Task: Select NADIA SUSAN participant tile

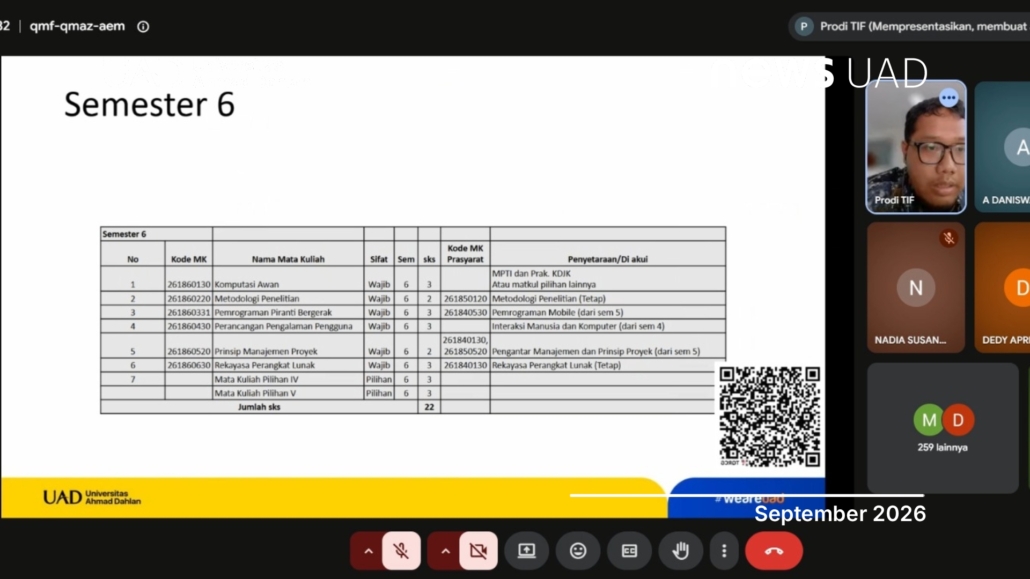Action: [916, 287]
